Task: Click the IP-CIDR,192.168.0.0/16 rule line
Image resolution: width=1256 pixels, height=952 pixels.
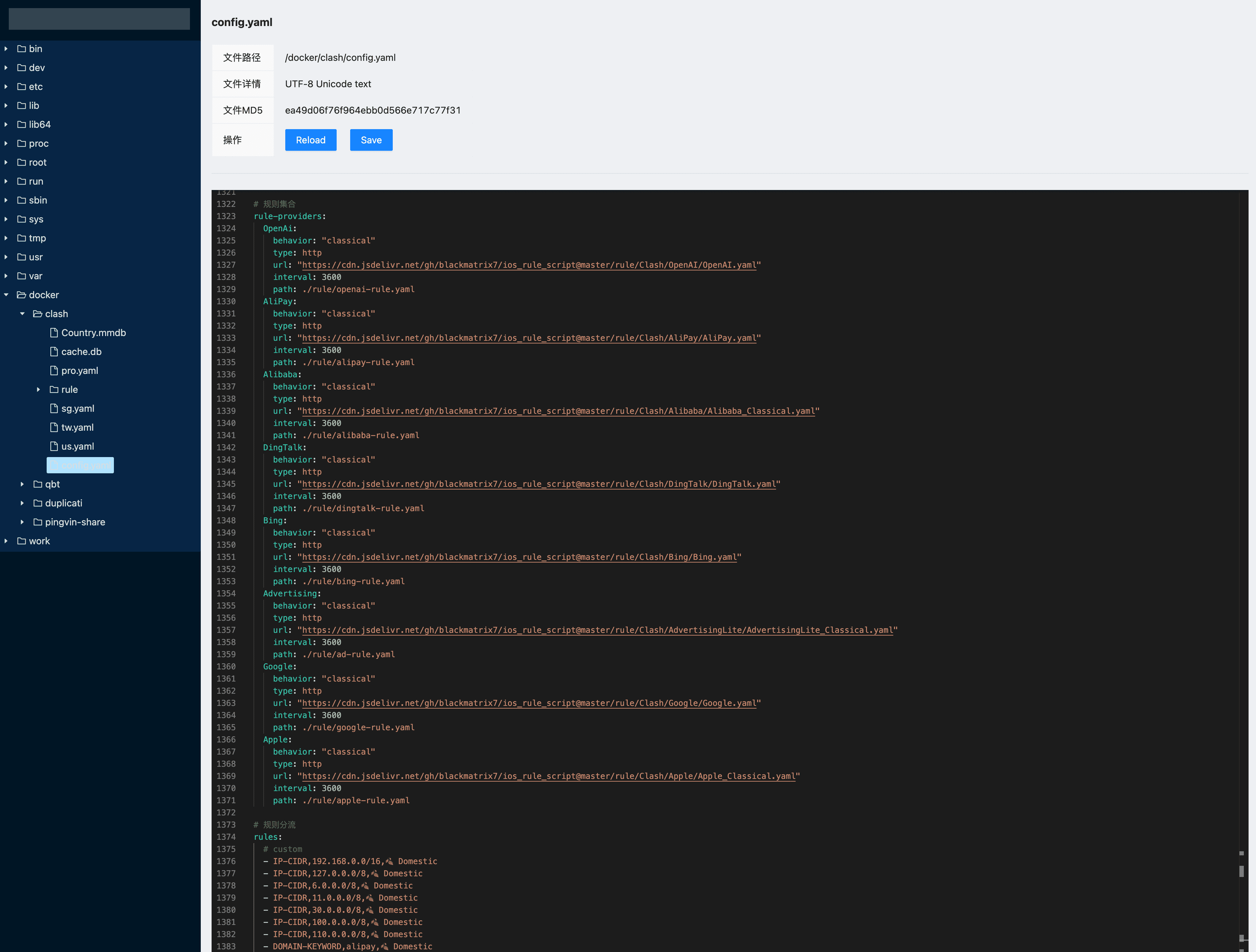Action: point(350,862)
